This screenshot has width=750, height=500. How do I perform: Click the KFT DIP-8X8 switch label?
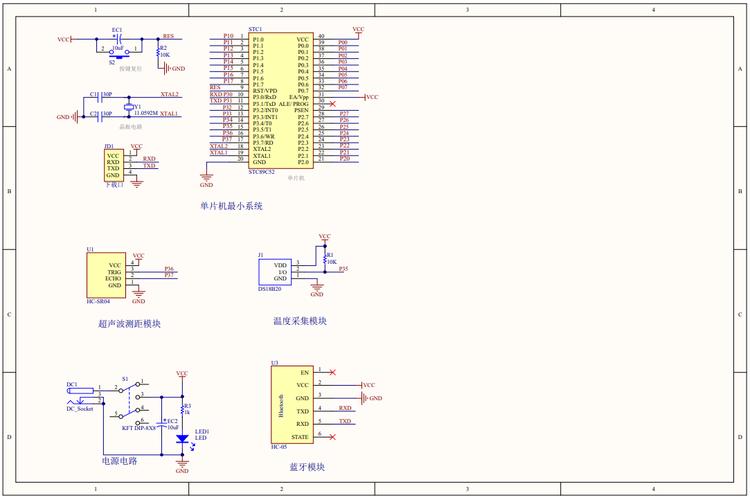coord(139,428)
